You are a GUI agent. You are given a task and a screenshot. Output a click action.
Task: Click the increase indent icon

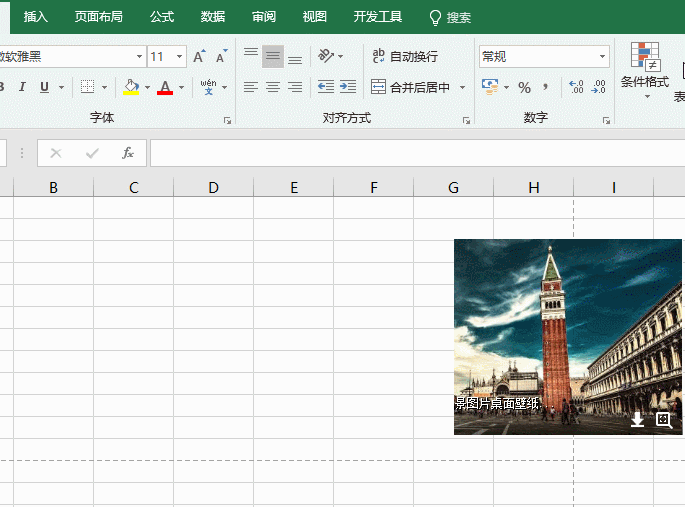[347, 88]
